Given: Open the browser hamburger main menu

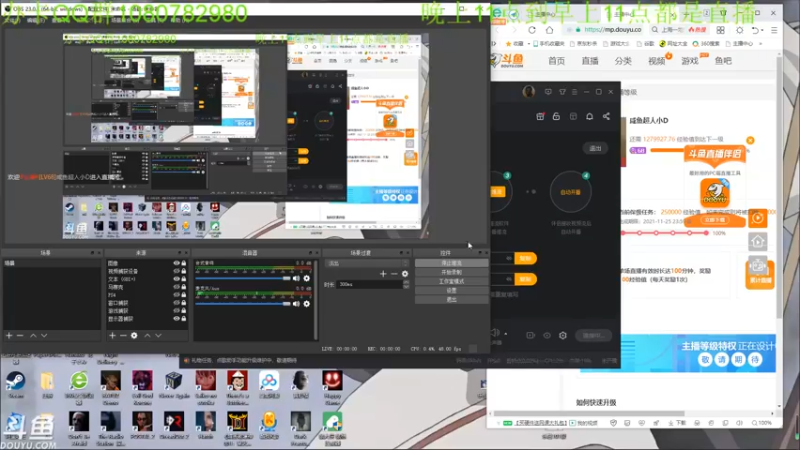Looking at the screenshot, I should (x=774, y=30).
